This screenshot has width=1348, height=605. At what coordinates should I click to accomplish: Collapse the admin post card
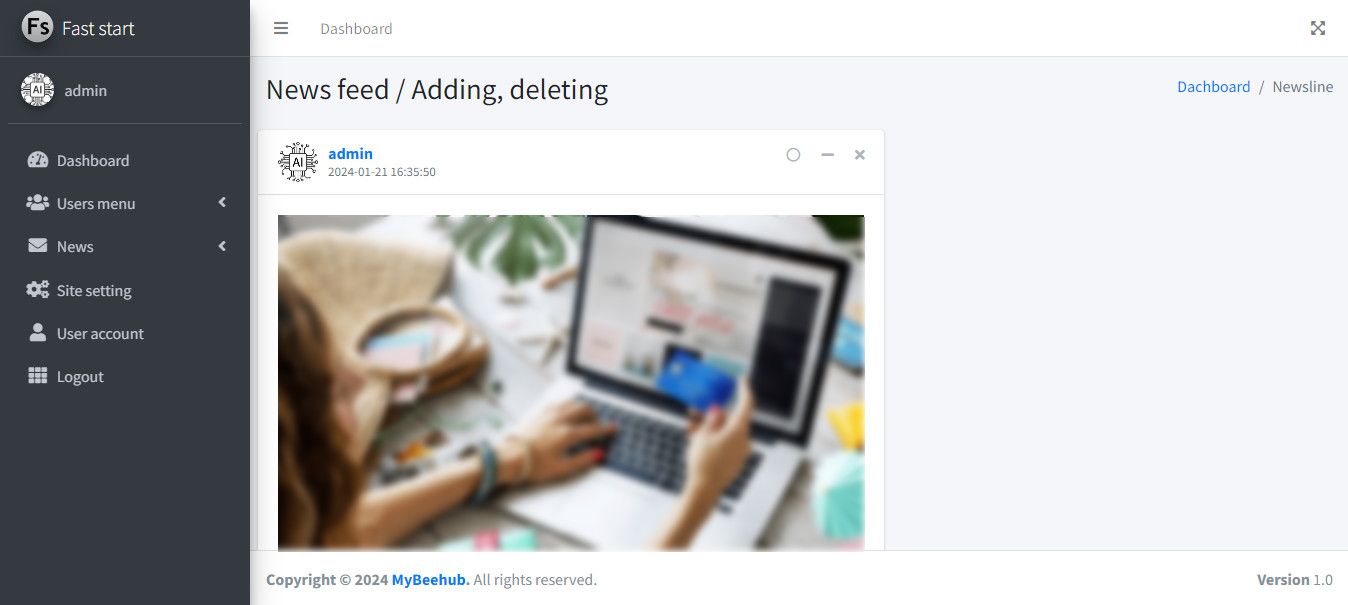point(827,155)
